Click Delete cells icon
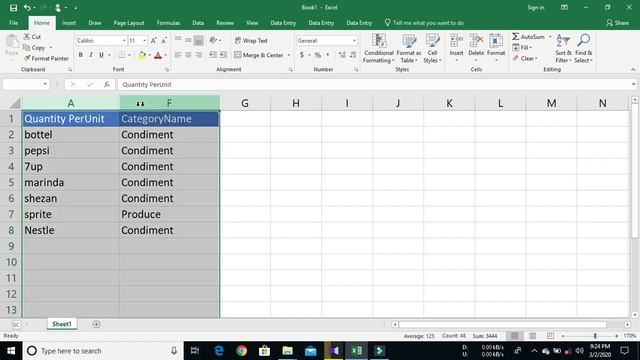The height and width of the screenshot is (360, 640). (476, 41)
